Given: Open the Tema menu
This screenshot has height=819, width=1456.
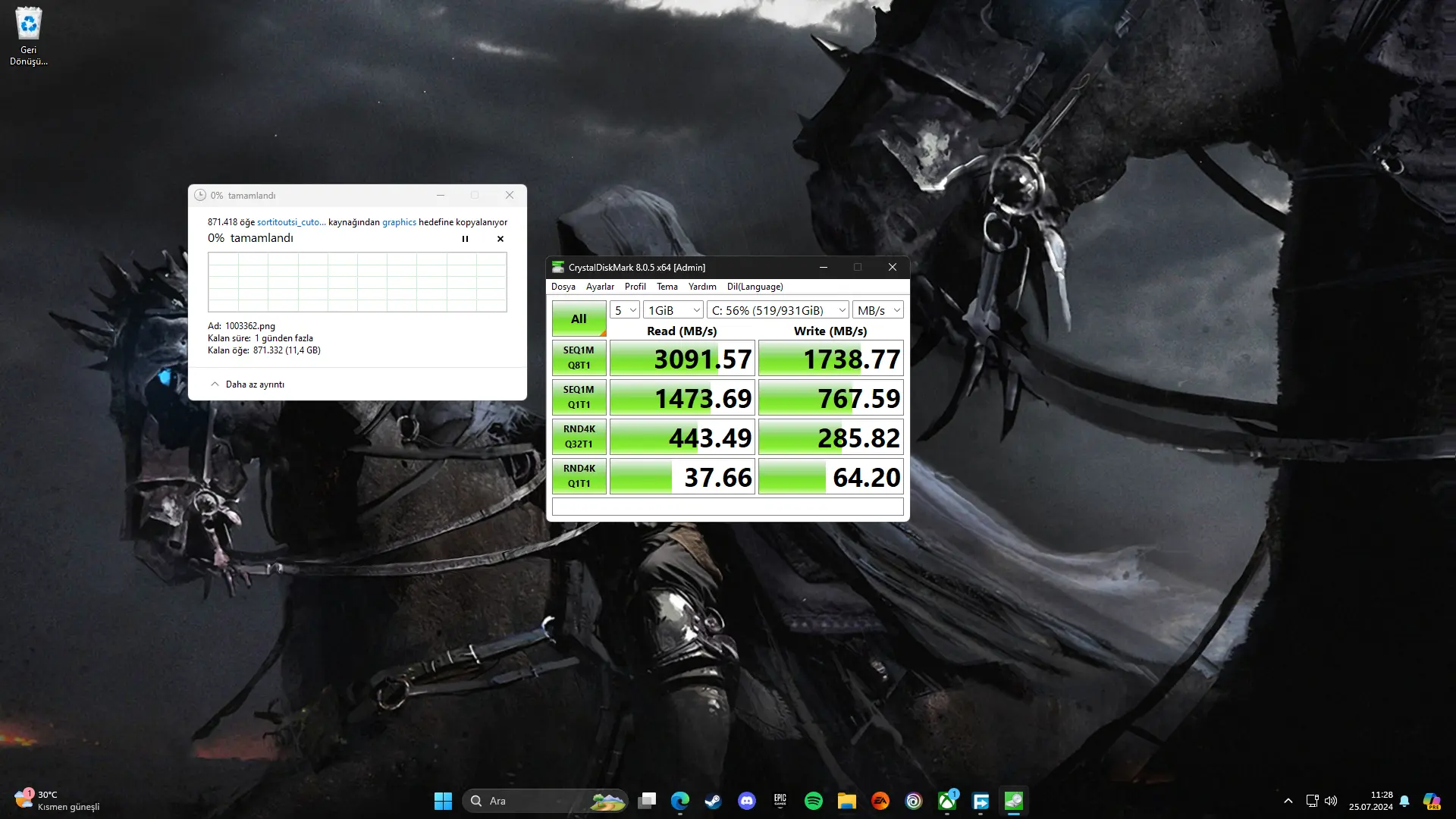Looking at the screenshot, I should [667, 287].
